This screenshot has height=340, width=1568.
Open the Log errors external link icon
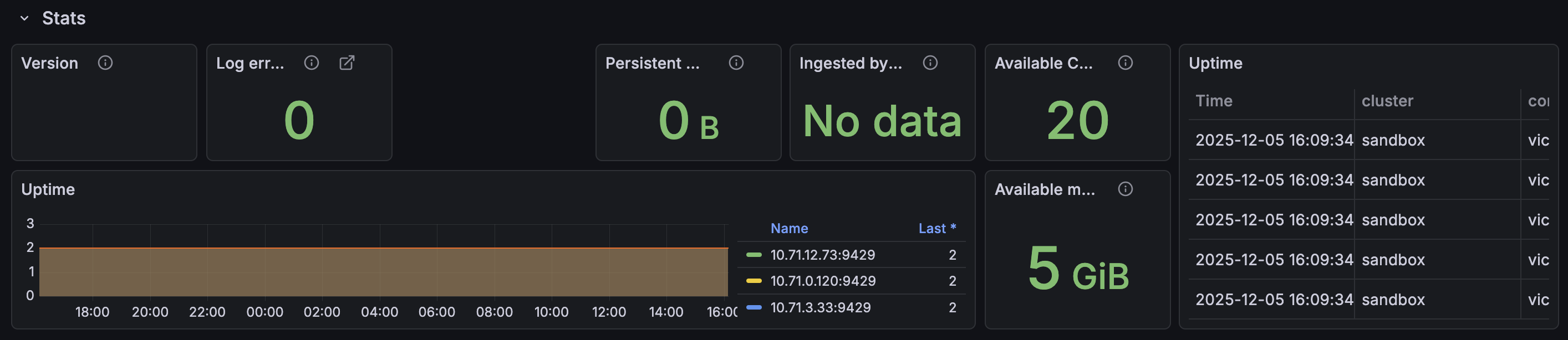pos(347,63)
